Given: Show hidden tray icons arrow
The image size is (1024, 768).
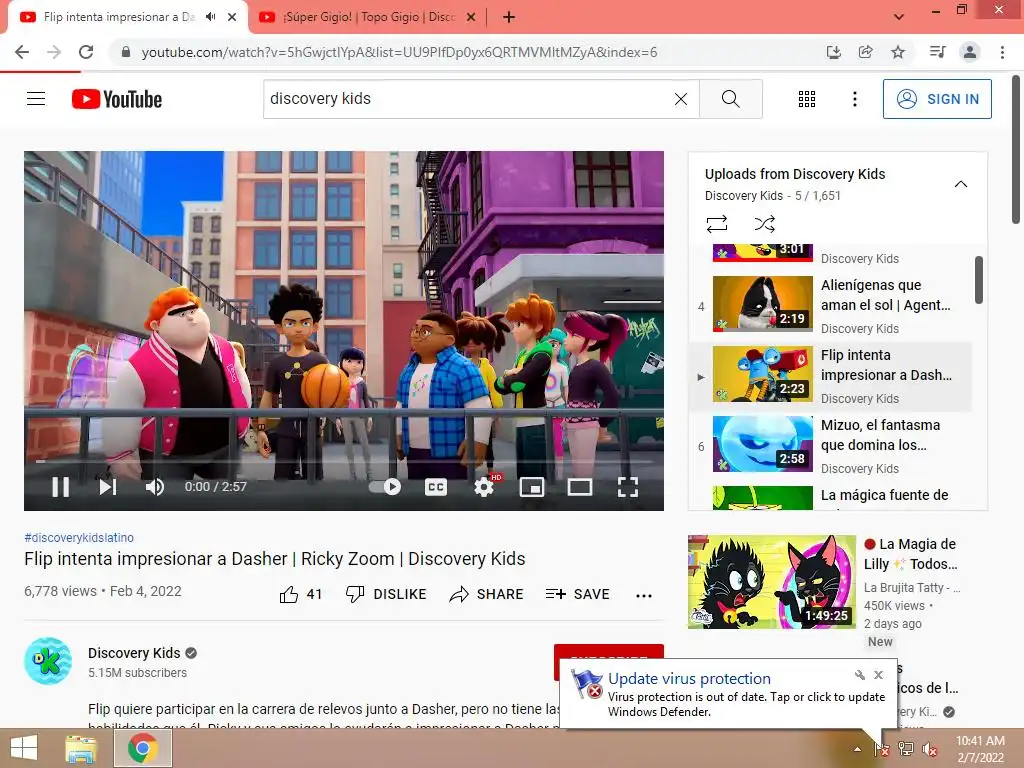Looking at the screenshot, I should coord(857,749).
